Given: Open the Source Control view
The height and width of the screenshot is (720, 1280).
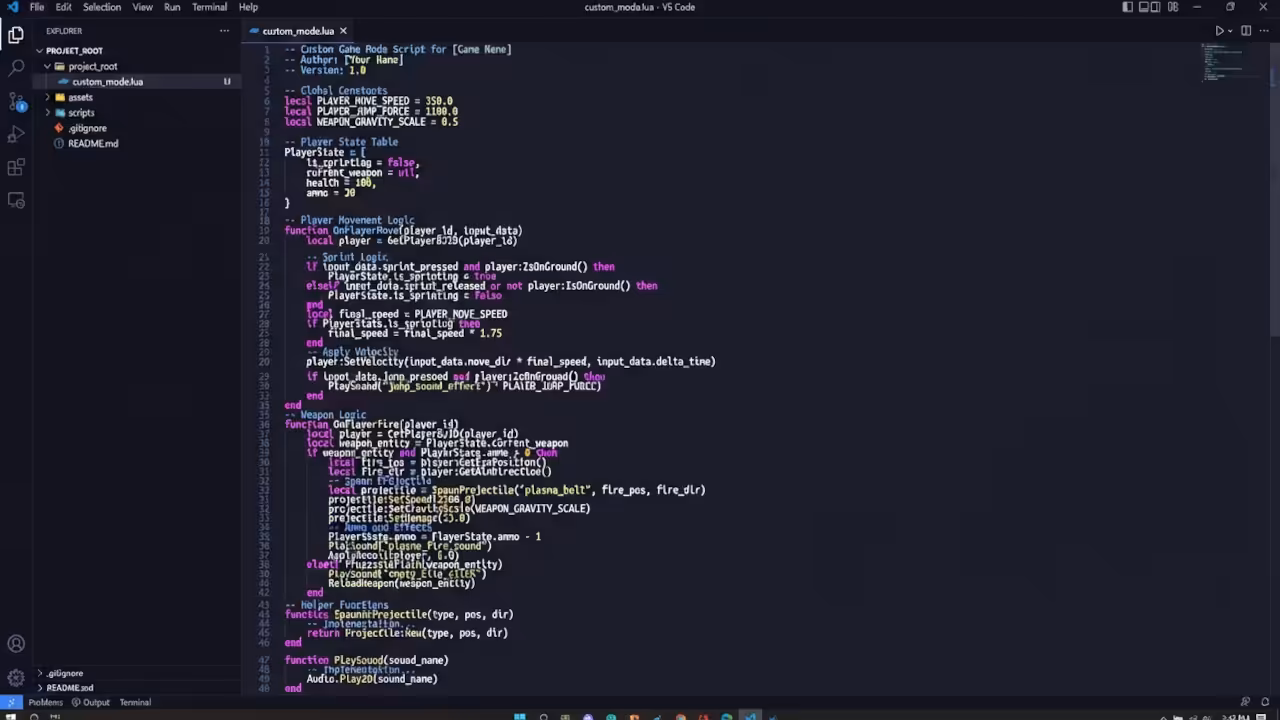Looking at the screenshot, I should coord(16,101).
